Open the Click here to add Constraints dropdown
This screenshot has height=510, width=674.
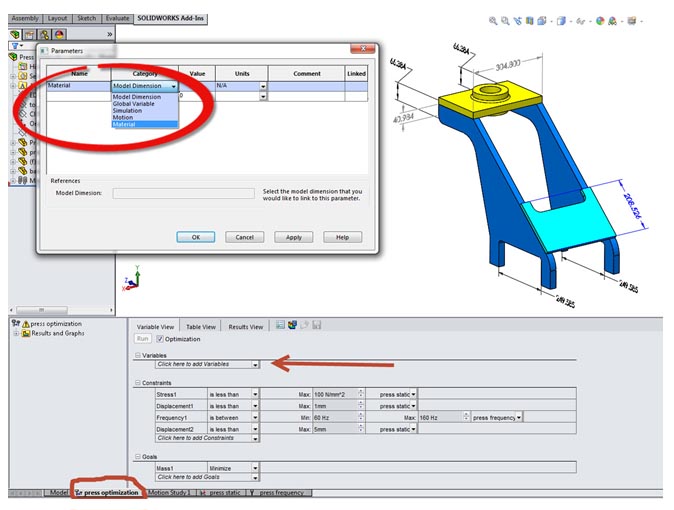(255, 439)
